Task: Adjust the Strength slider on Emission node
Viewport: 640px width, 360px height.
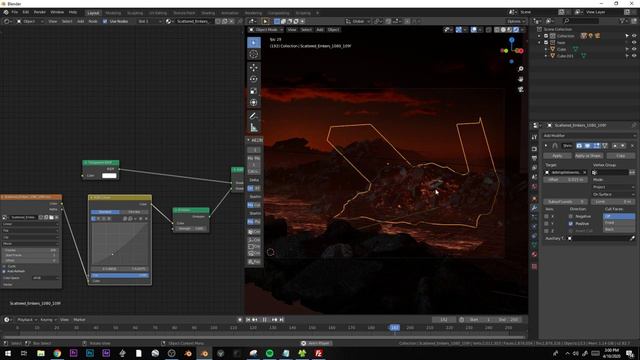Action: [x=191, y=229]
